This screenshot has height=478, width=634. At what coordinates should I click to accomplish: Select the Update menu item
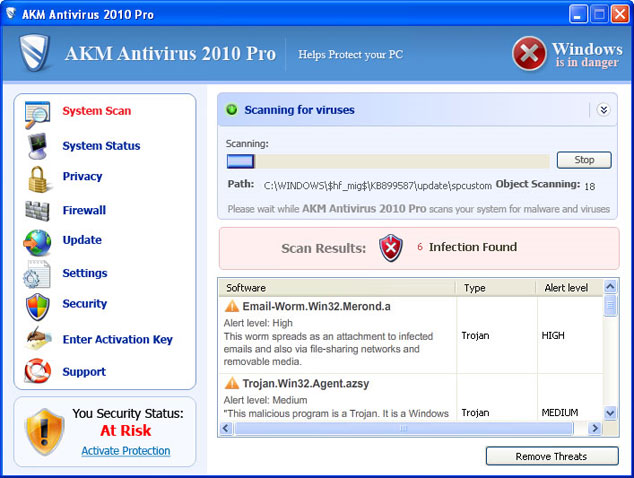click(82, 240)
